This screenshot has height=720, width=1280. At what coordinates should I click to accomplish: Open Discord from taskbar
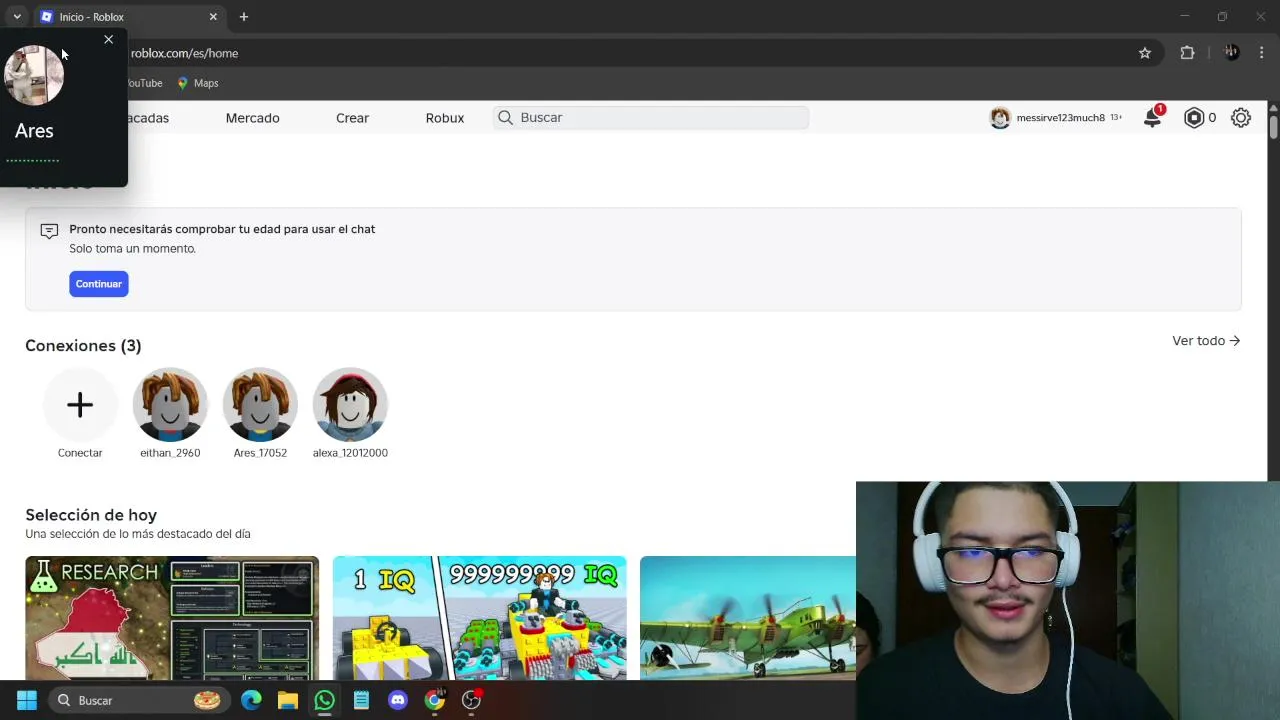[x=398, y=700]
